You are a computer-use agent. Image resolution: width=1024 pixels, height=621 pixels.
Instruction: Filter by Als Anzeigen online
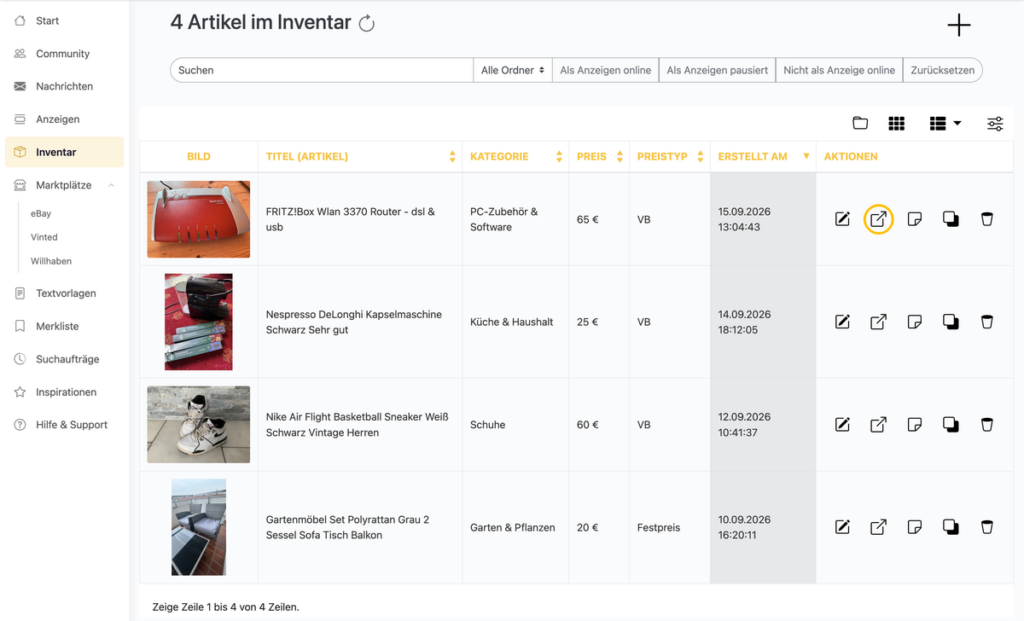click(605, 70)
